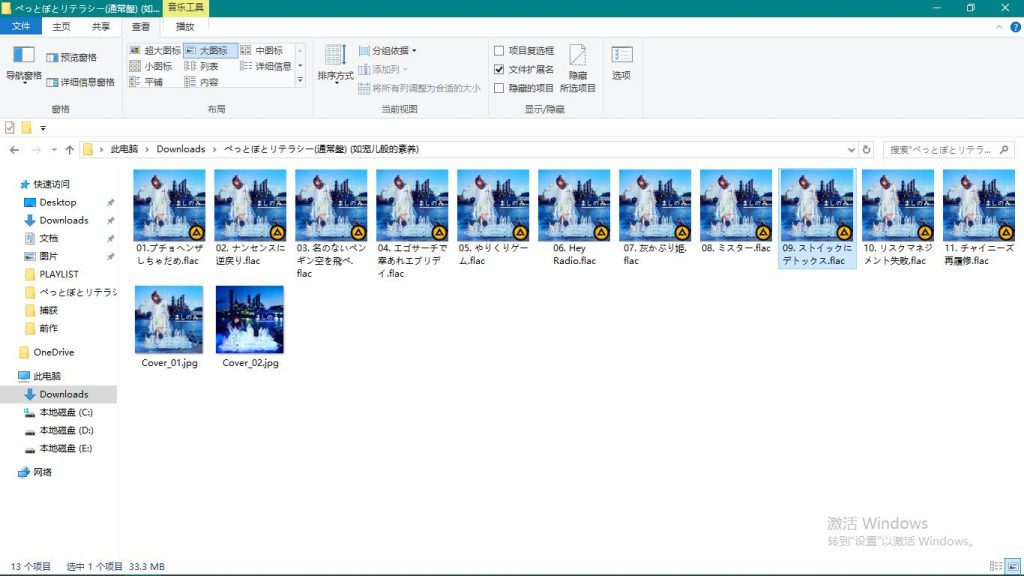Switch to large thumbnails view in status bar

(x=1013, y=566)
